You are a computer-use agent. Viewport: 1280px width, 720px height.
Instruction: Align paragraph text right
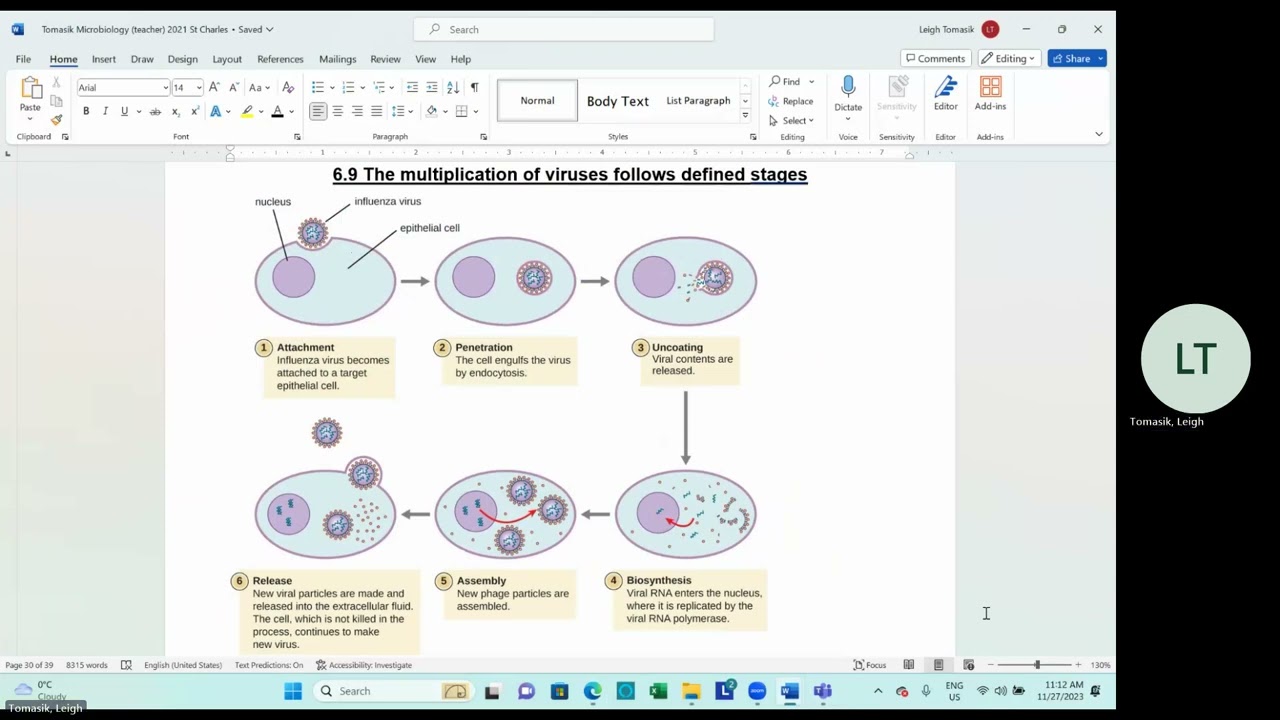point(357,111)
